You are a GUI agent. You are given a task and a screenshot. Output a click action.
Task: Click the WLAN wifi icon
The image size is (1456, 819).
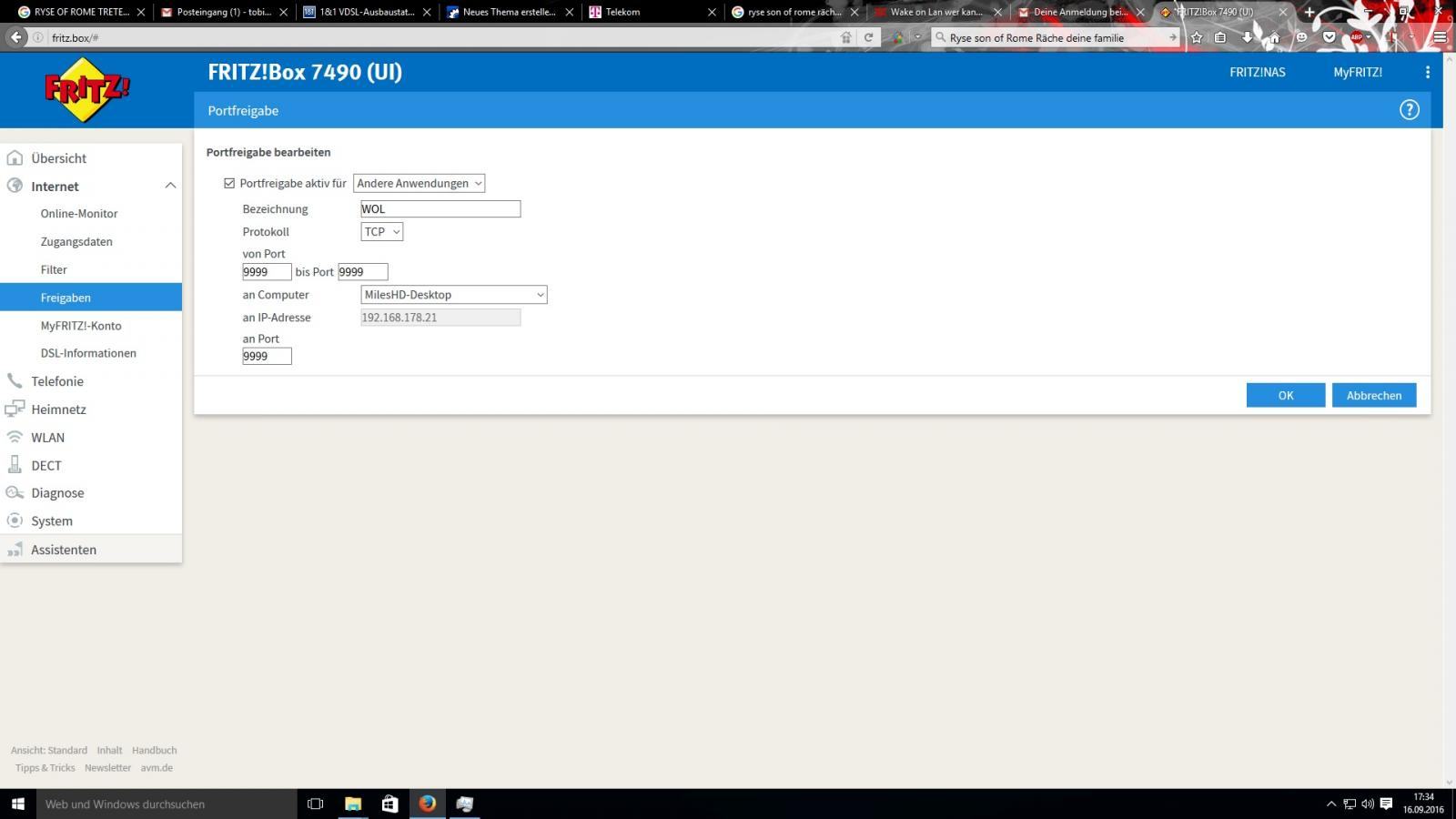15,437
